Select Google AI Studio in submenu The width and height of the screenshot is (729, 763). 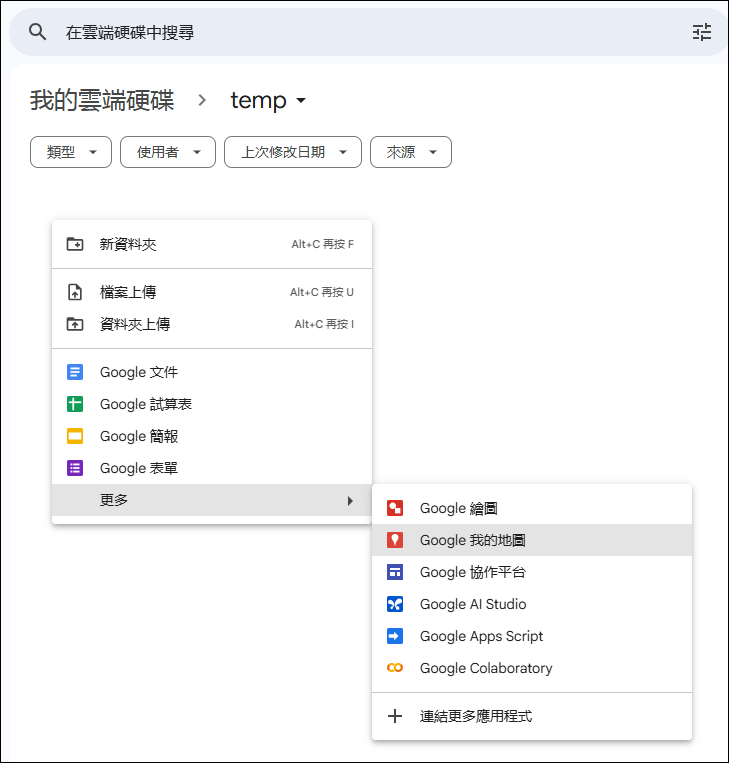tap(532, 604)
